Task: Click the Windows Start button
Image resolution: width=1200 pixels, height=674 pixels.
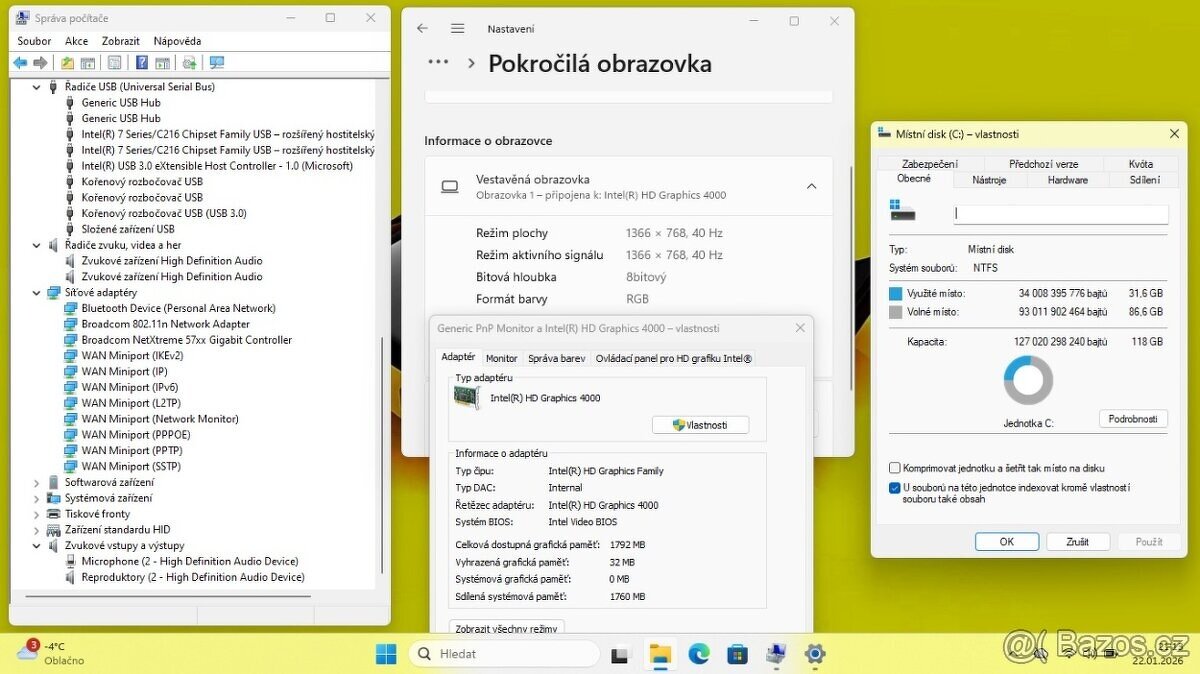Action: [386, 655]
